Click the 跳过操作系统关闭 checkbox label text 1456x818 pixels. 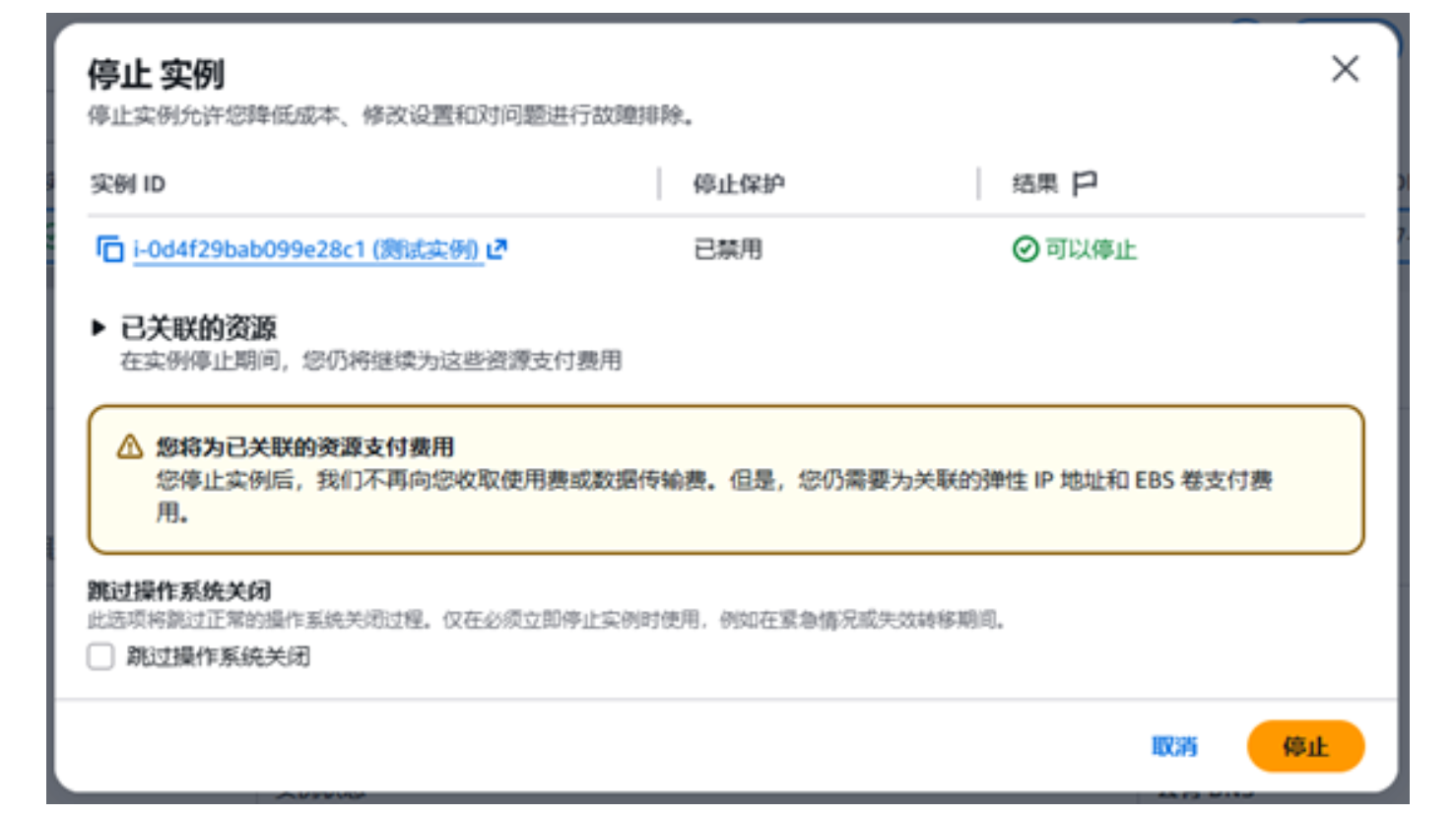tap(218, 656)
